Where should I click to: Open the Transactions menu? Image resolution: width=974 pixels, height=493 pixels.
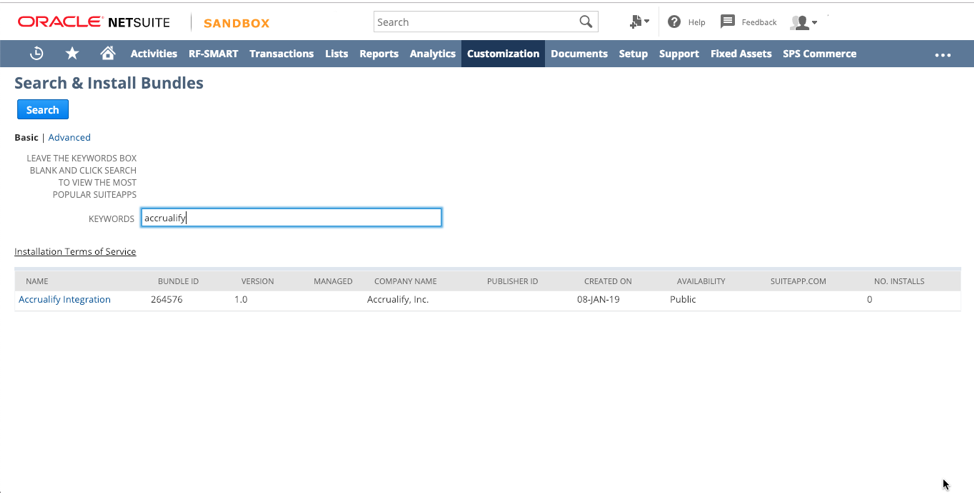tap(281, 53)
